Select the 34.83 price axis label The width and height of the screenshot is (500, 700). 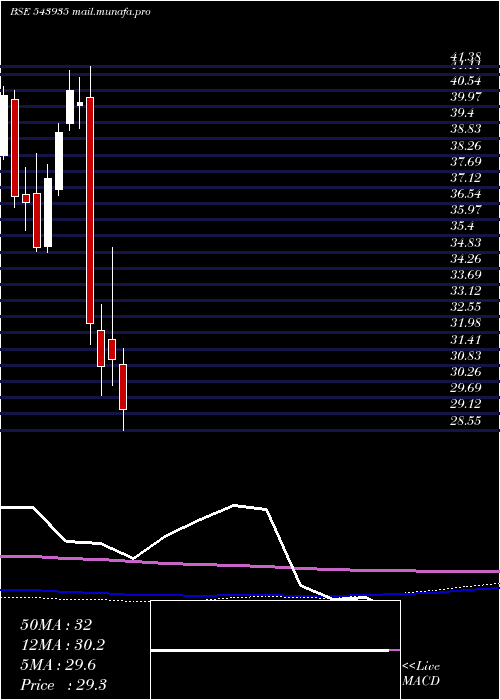click(x=466, y=242)
